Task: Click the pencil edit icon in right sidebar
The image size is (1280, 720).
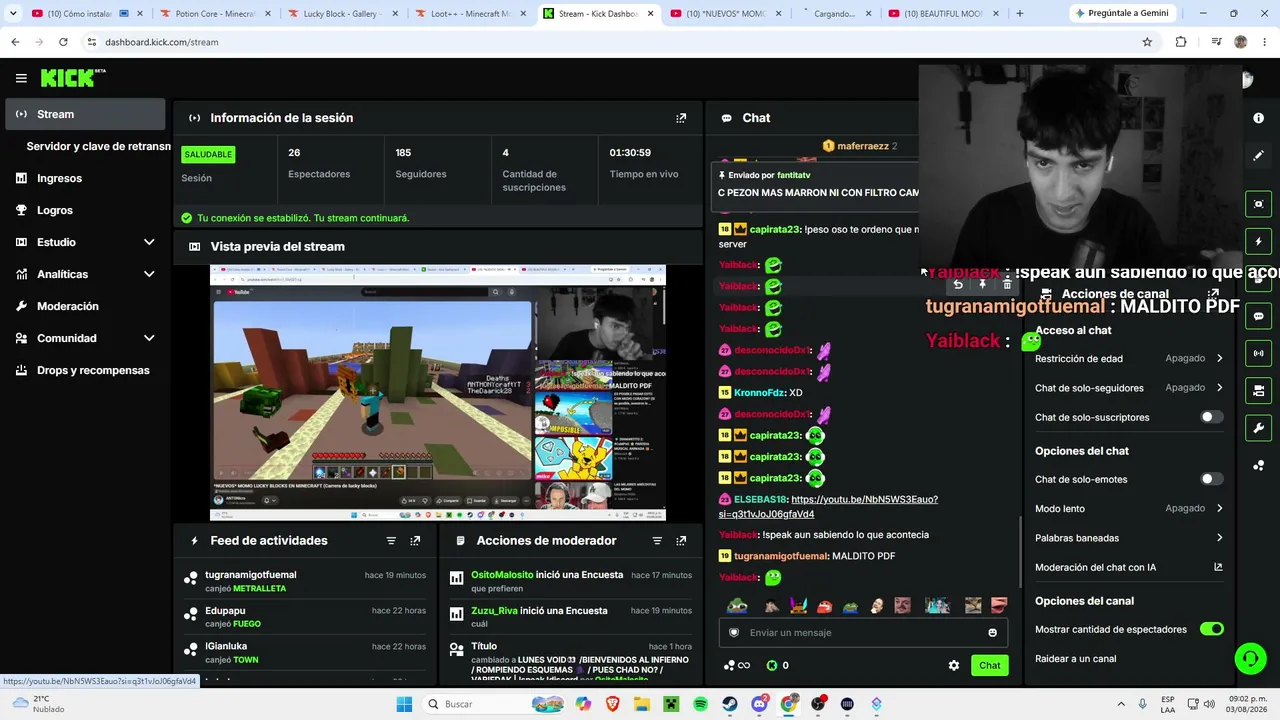Action: pyautogui.click(x=1258, y=155)
